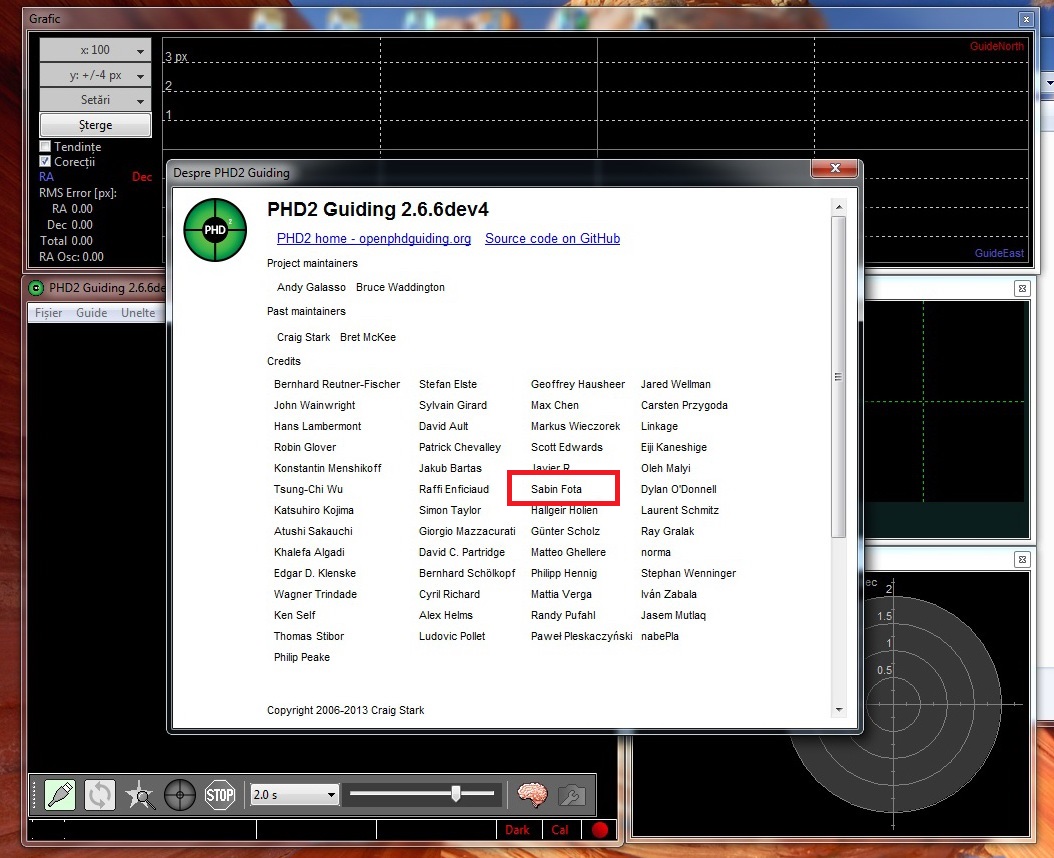
Task: Click the credit Sabin Fota
Action: tap(556, 489)
